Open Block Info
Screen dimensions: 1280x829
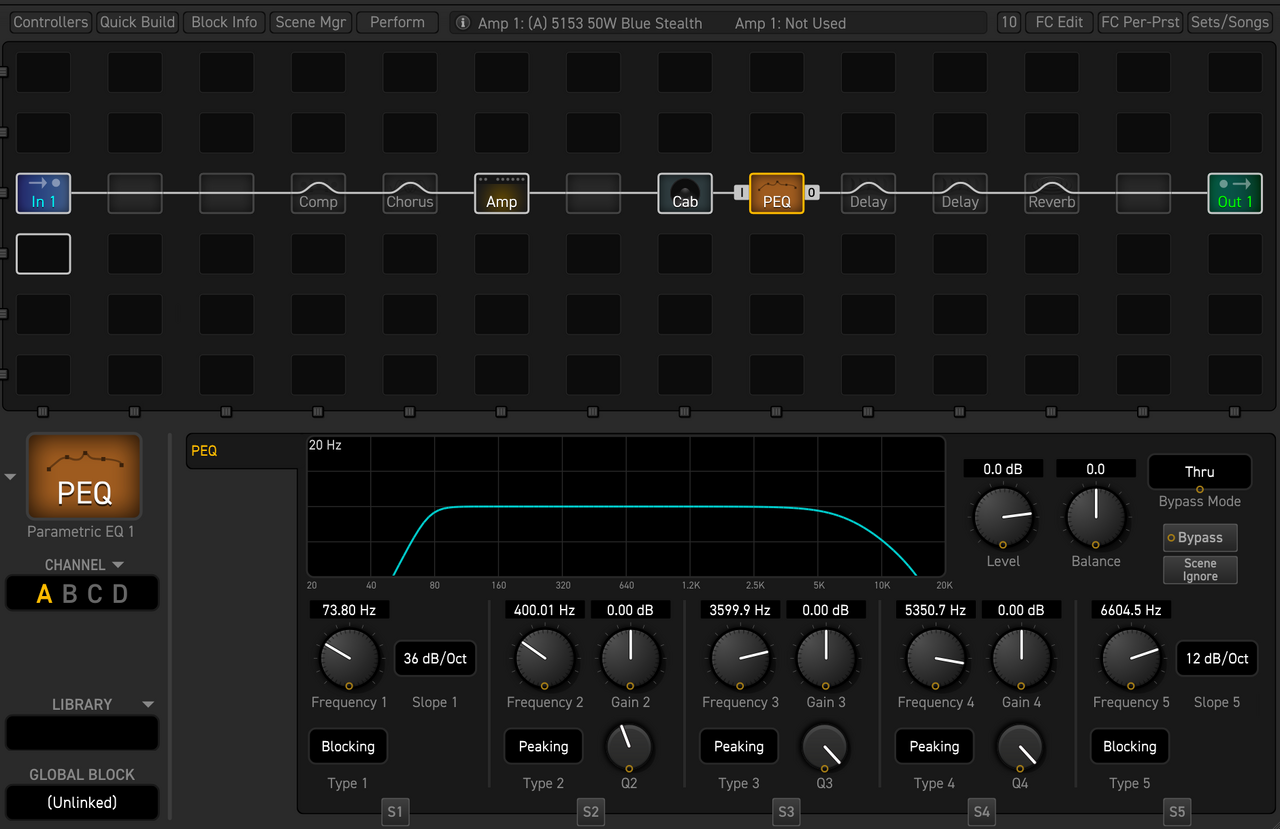224,22
